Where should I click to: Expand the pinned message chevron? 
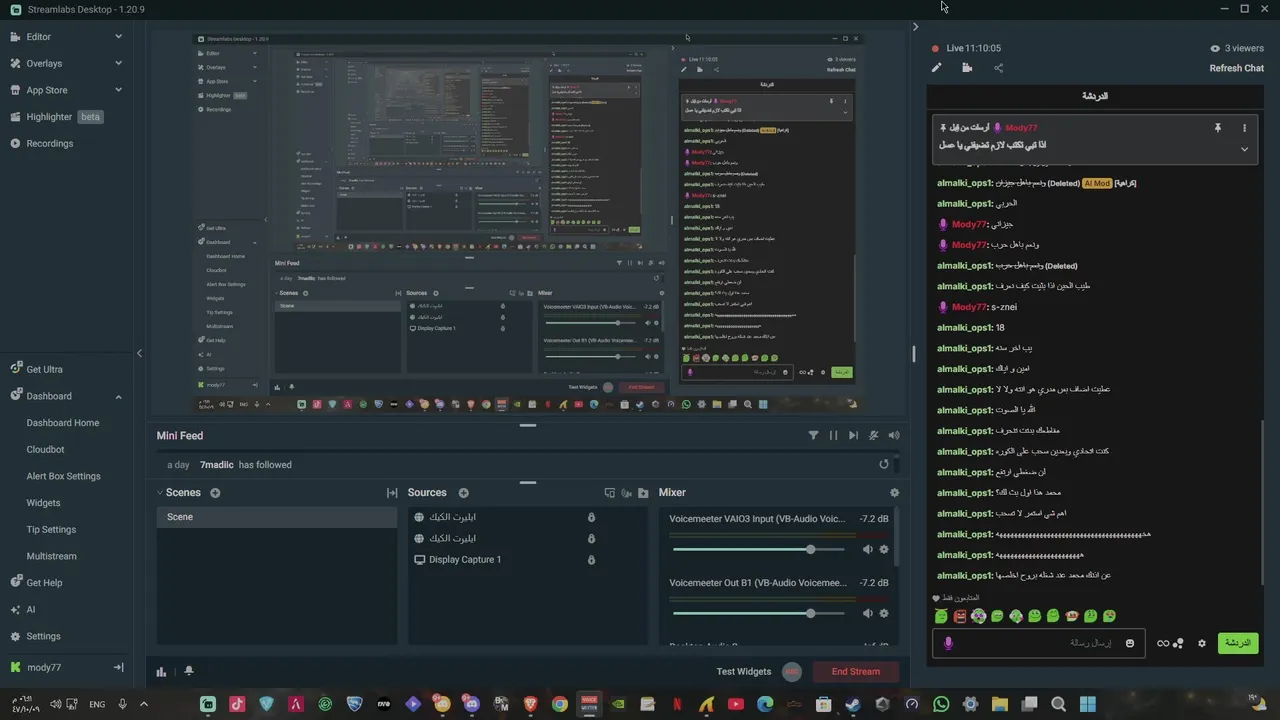(1244, 149)
